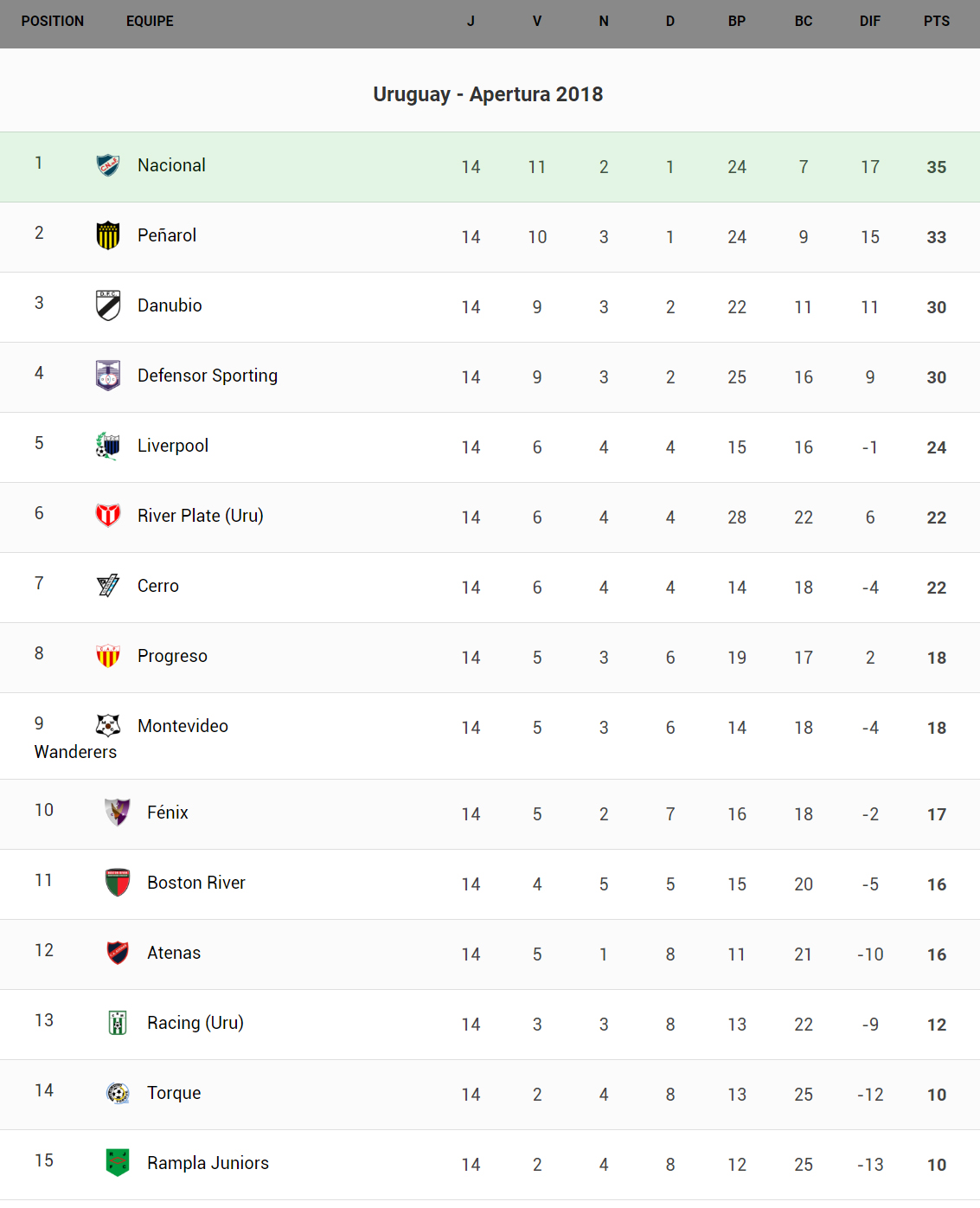Click the EQUIPE column header
Image resolution: width=980 pixels, height=1208 pixels.
(x=150, y=21)
